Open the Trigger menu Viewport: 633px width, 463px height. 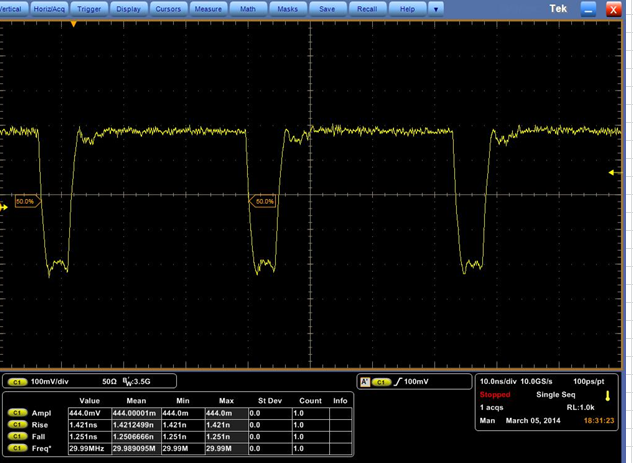[89, 8]
